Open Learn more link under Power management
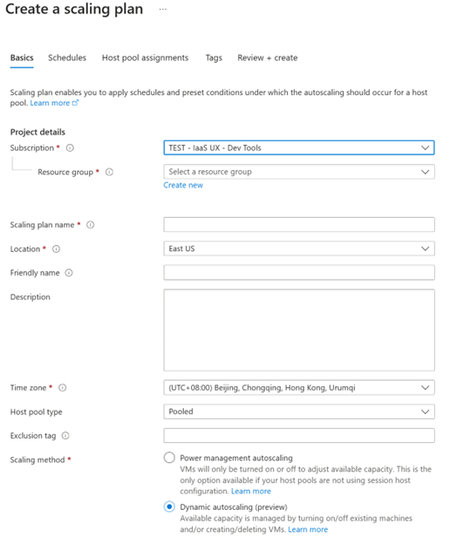Screen dimensions: 450x544 click(x=251, y=491)
